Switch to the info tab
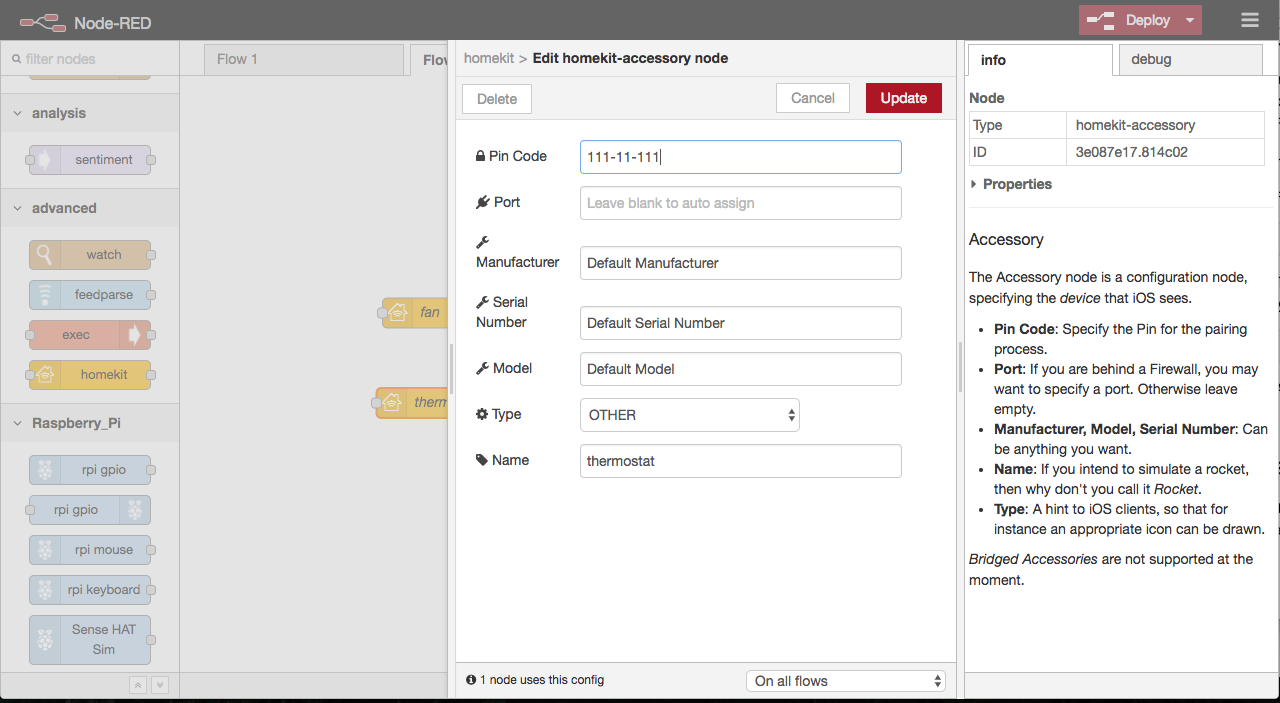Image resolution: width=1280 pixels, height=703 pixels. pos(1040,60)
